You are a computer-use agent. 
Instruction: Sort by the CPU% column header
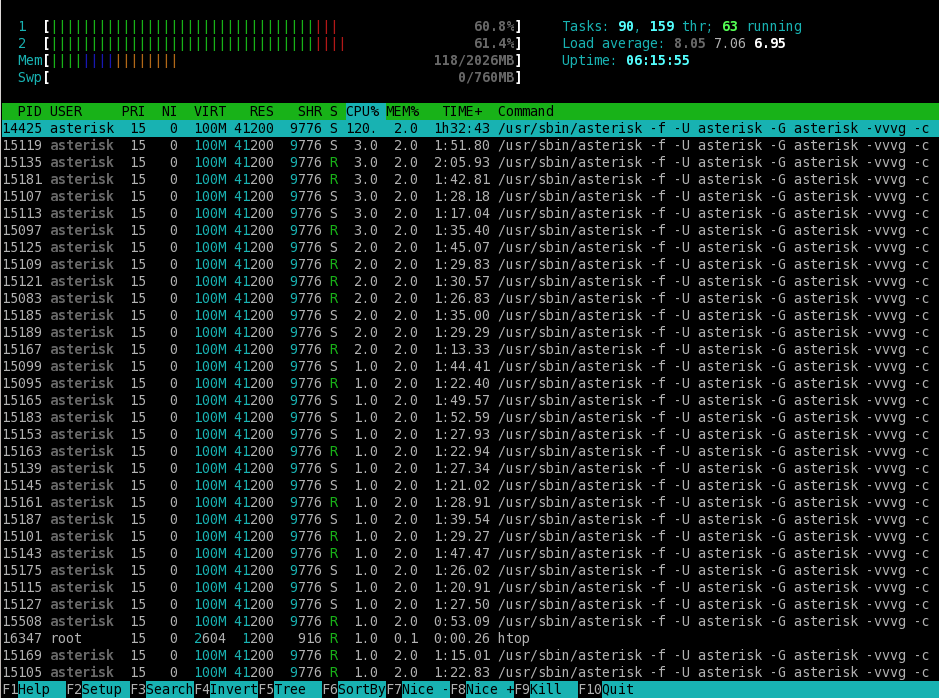click(x=362, y=111)
